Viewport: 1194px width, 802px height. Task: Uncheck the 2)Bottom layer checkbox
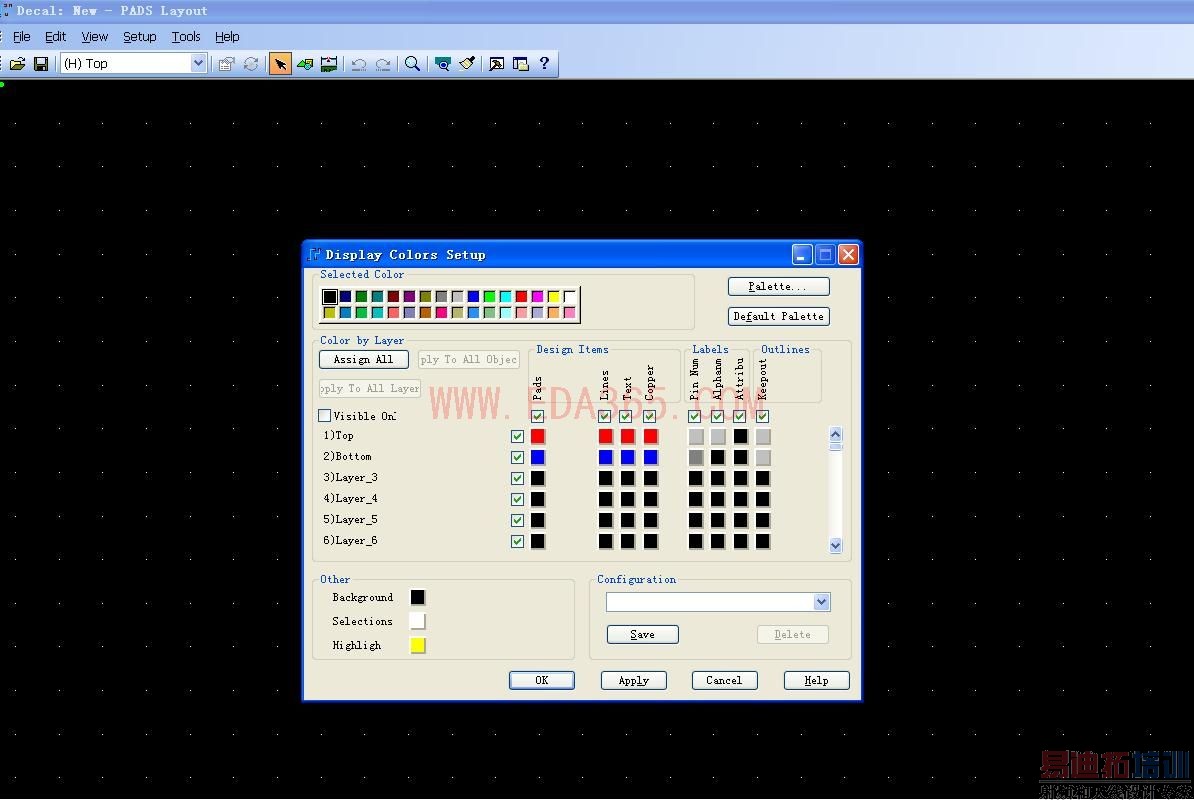518,457
